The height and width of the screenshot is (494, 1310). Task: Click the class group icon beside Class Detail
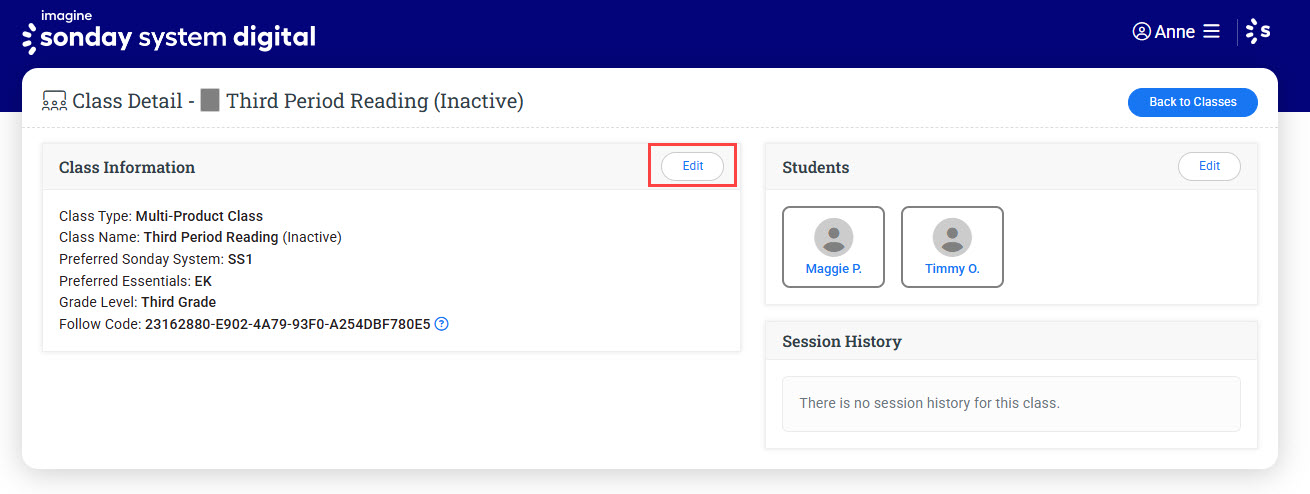tap(54, 101)
